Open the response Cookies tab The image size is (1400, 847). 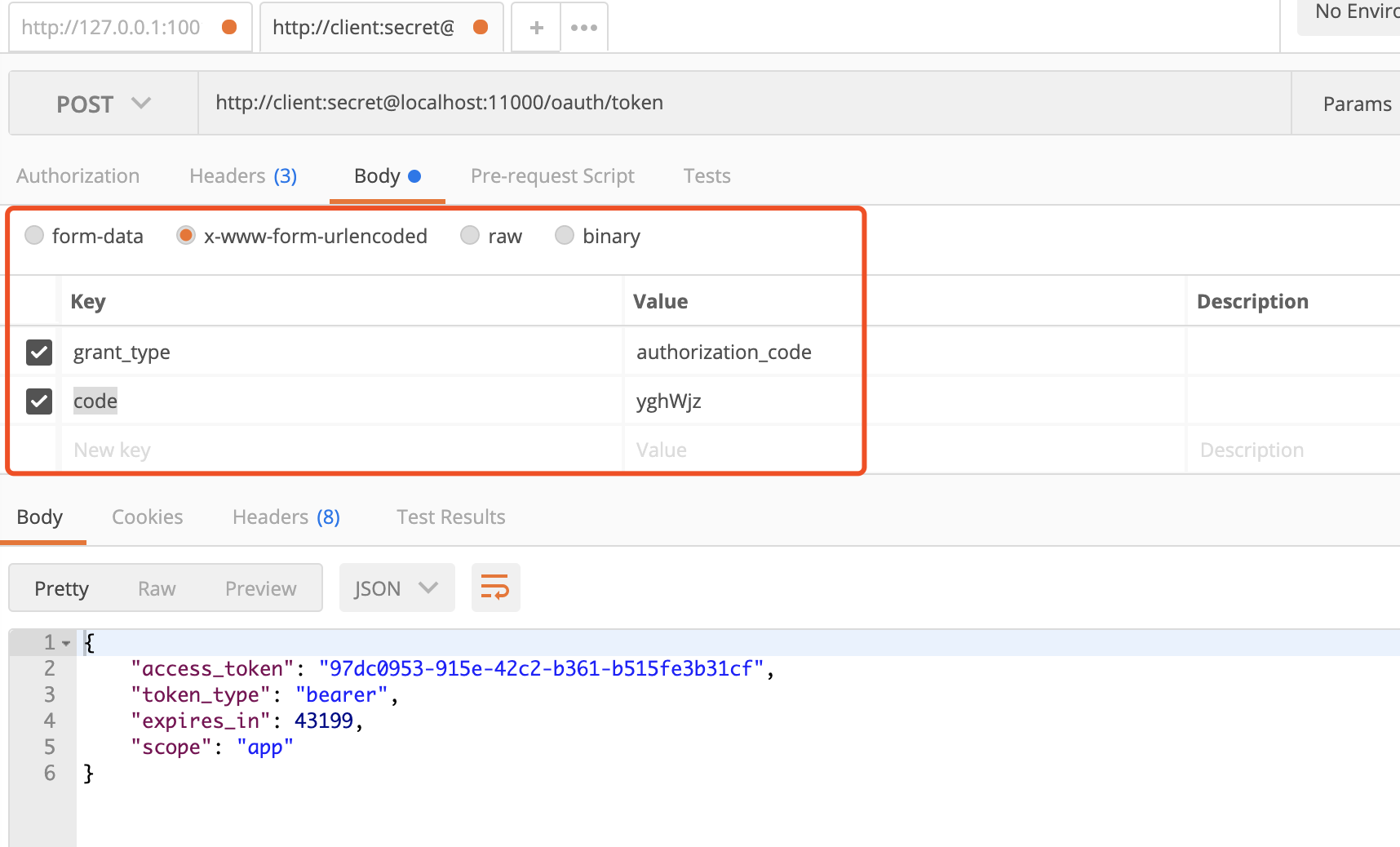(148, 517)
